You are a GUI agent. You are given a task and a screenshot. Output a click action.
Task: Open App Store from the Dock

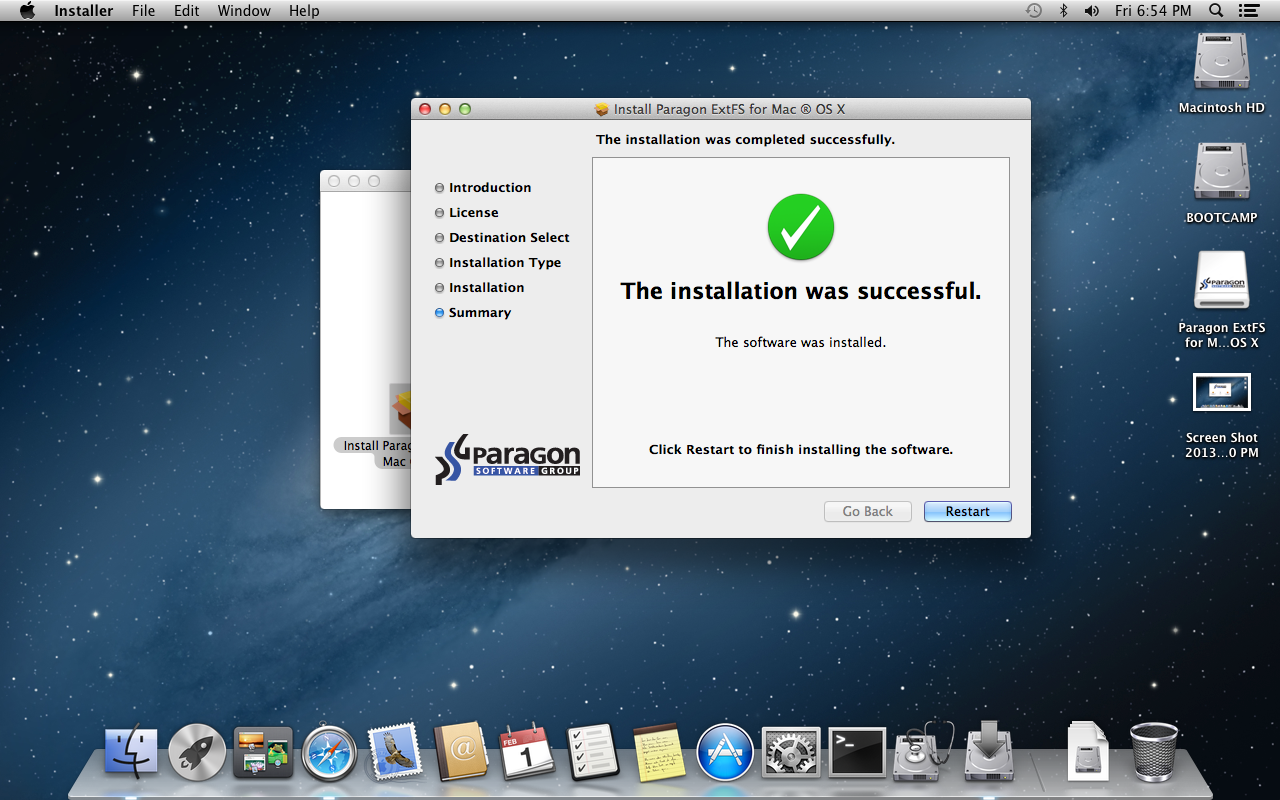tap(725, 752)
